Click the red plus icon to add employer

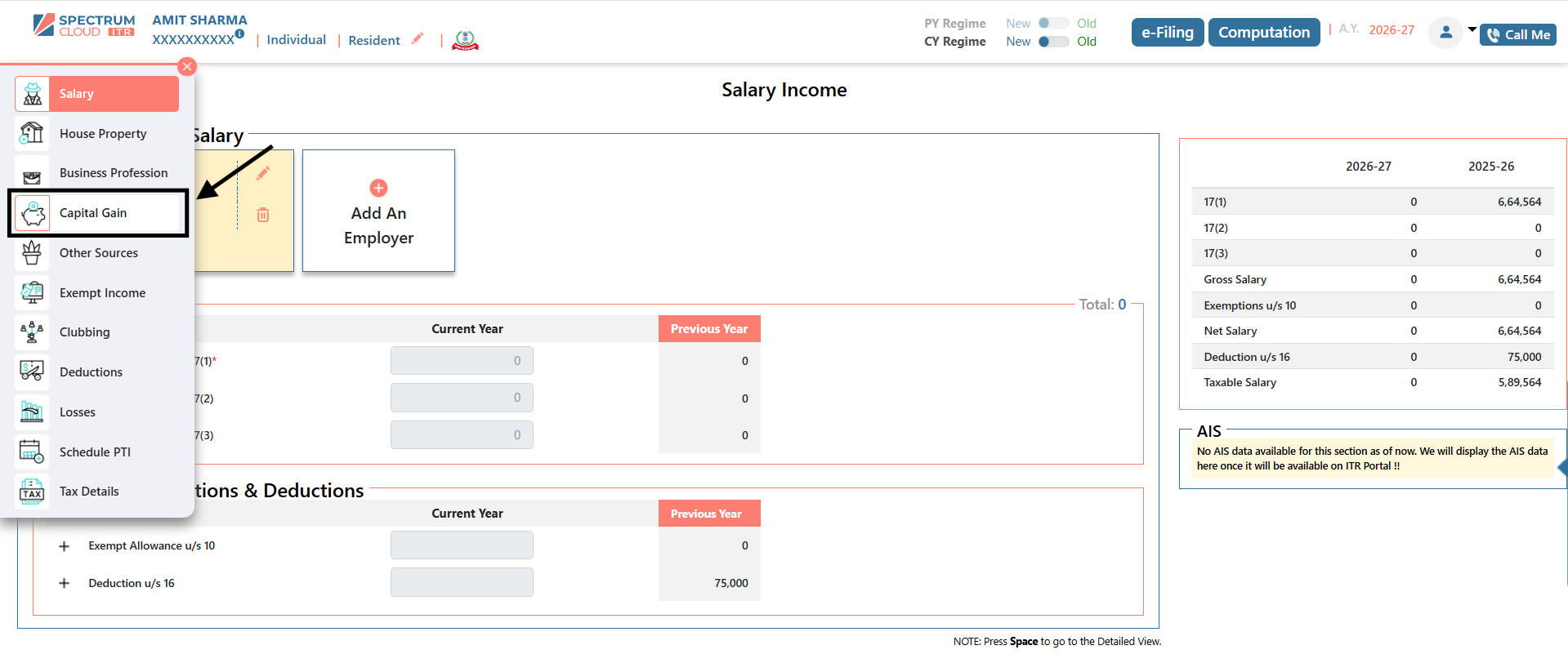click(x=378, y=188)
